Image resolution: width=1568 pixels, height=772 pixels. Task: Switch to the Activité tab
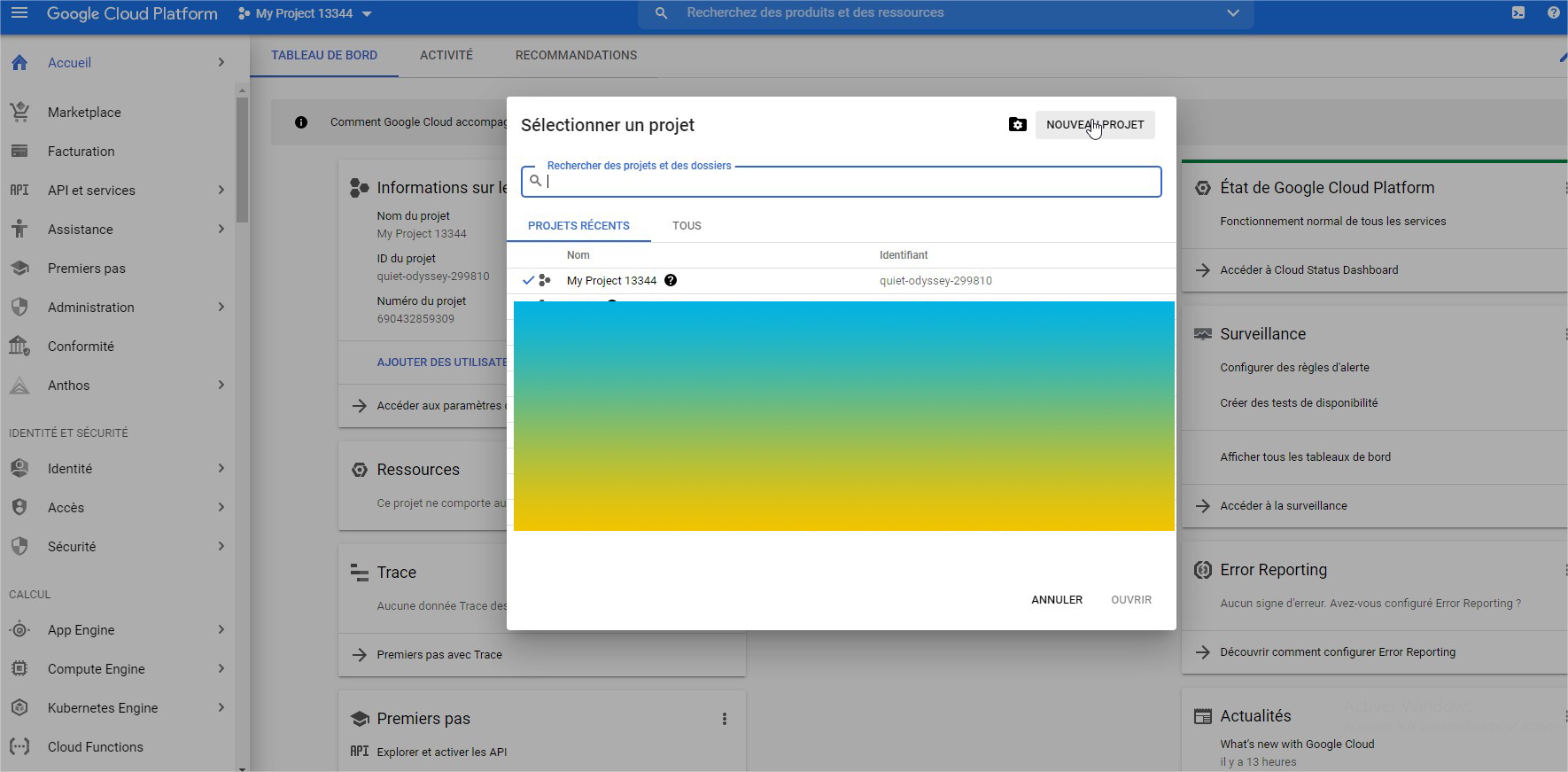point(446,55)
